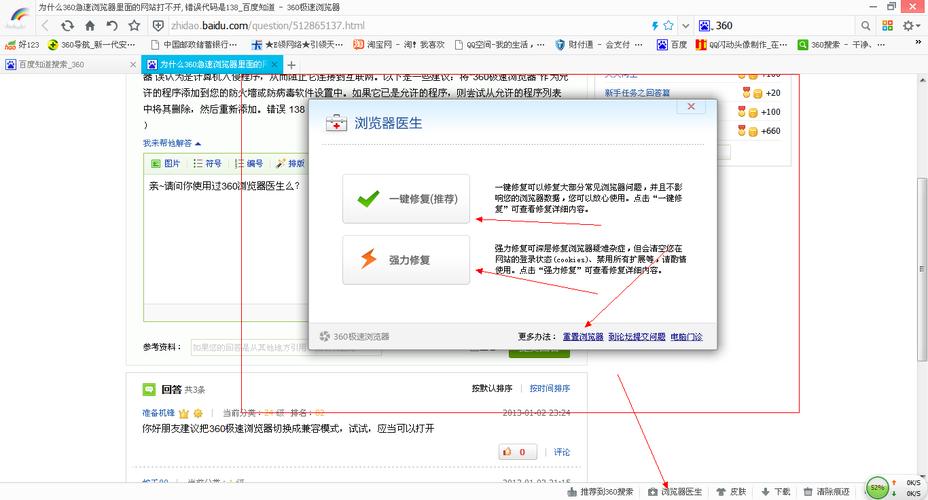Click the 评论 comment link
This screenshot has width=928, height=500.
562,451
